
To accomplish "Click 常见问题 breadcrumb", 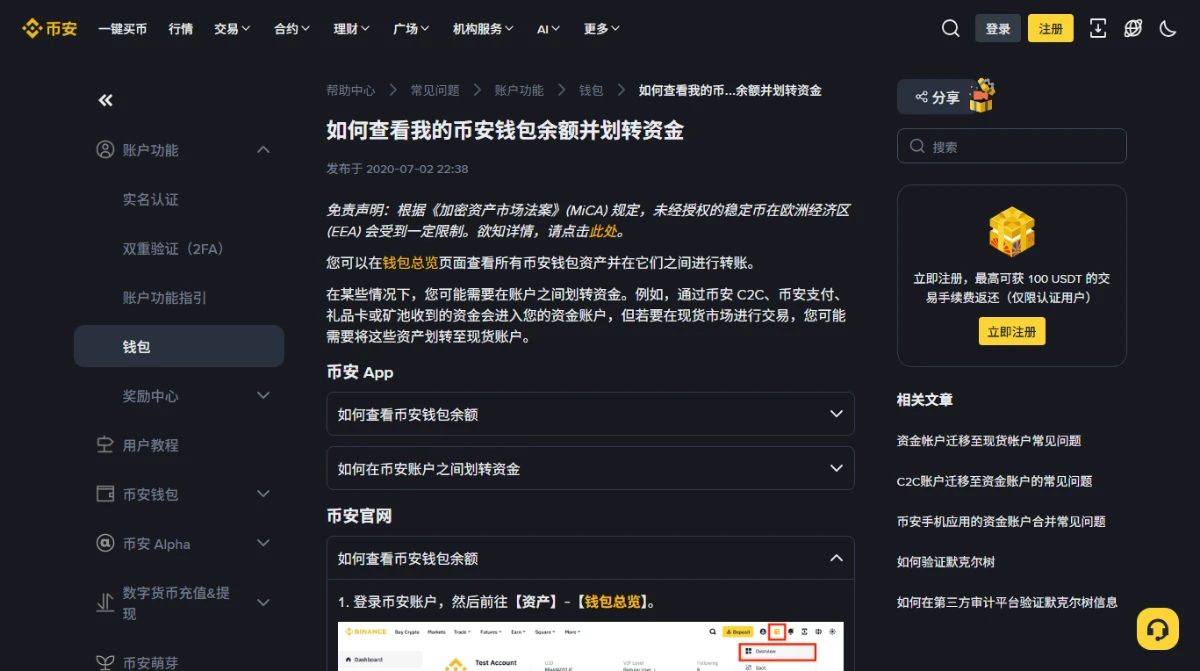I will pyautogui.click(x=435, y=90).
